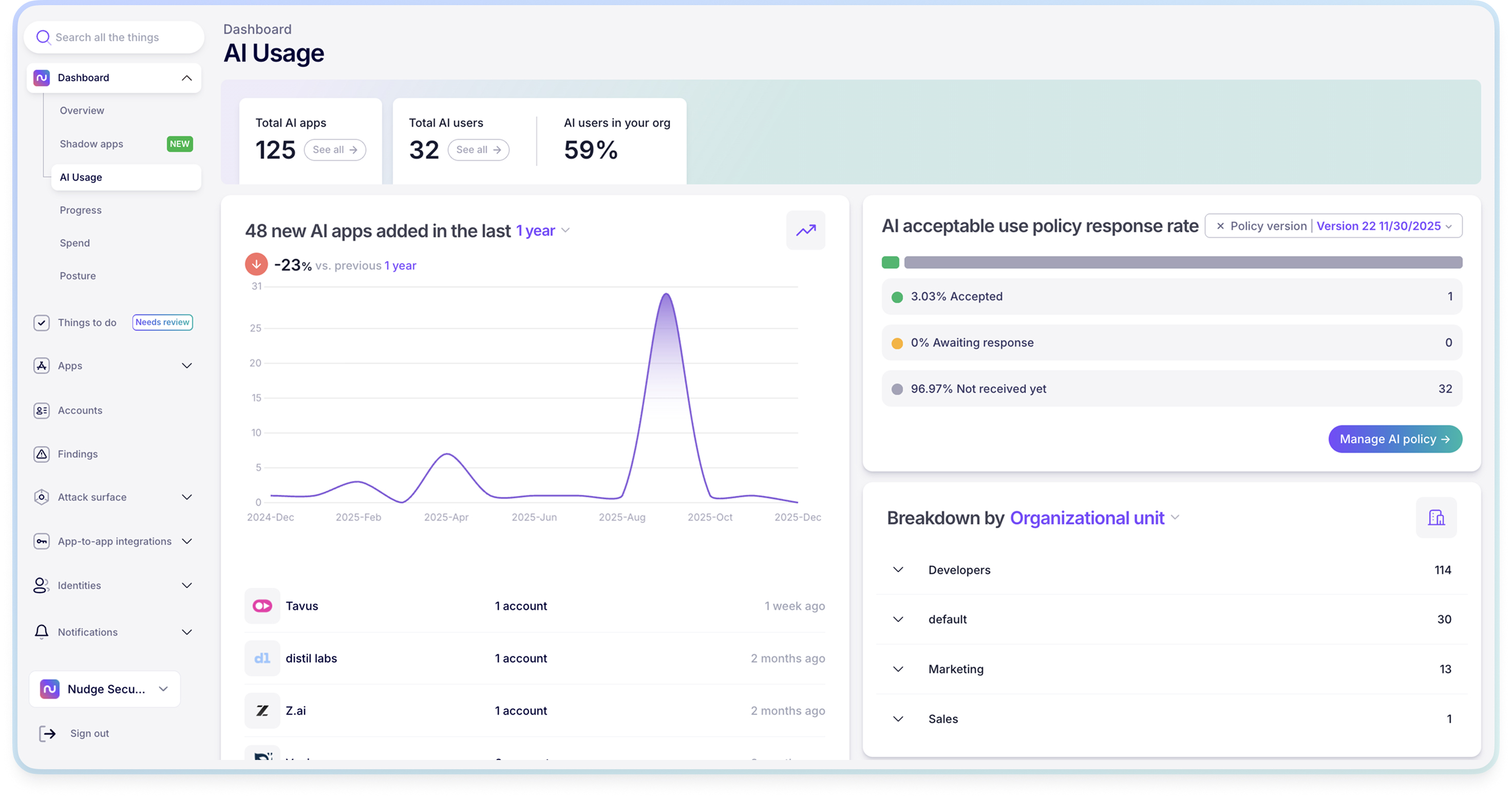
Task: Open the Version 22 11/30/2025 dropdown
Action: click(1384, 226)
